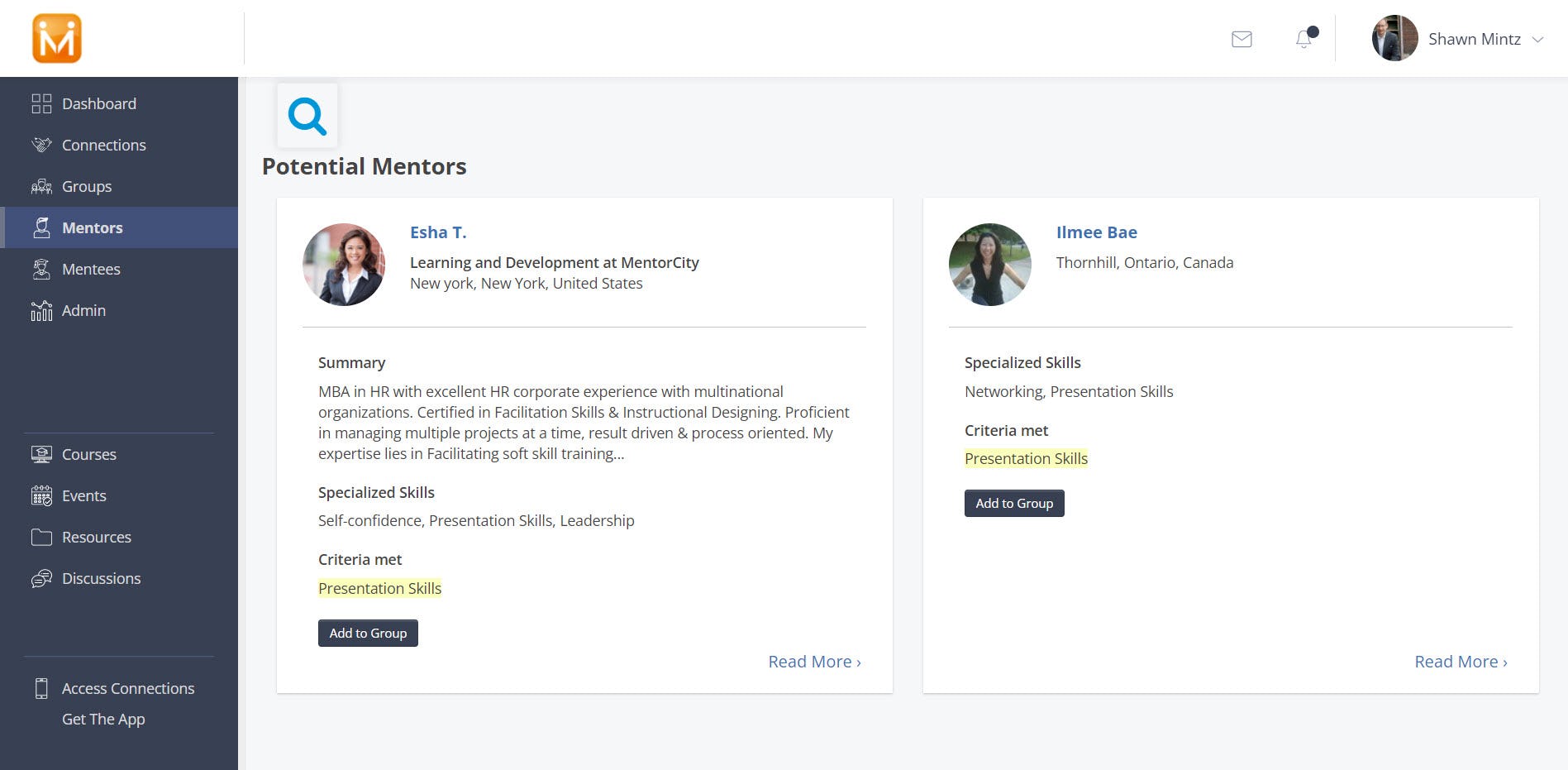Click the Groups people icon
Image resolution: width=1568 pixels, height=770 pixels.
point(41,186)
